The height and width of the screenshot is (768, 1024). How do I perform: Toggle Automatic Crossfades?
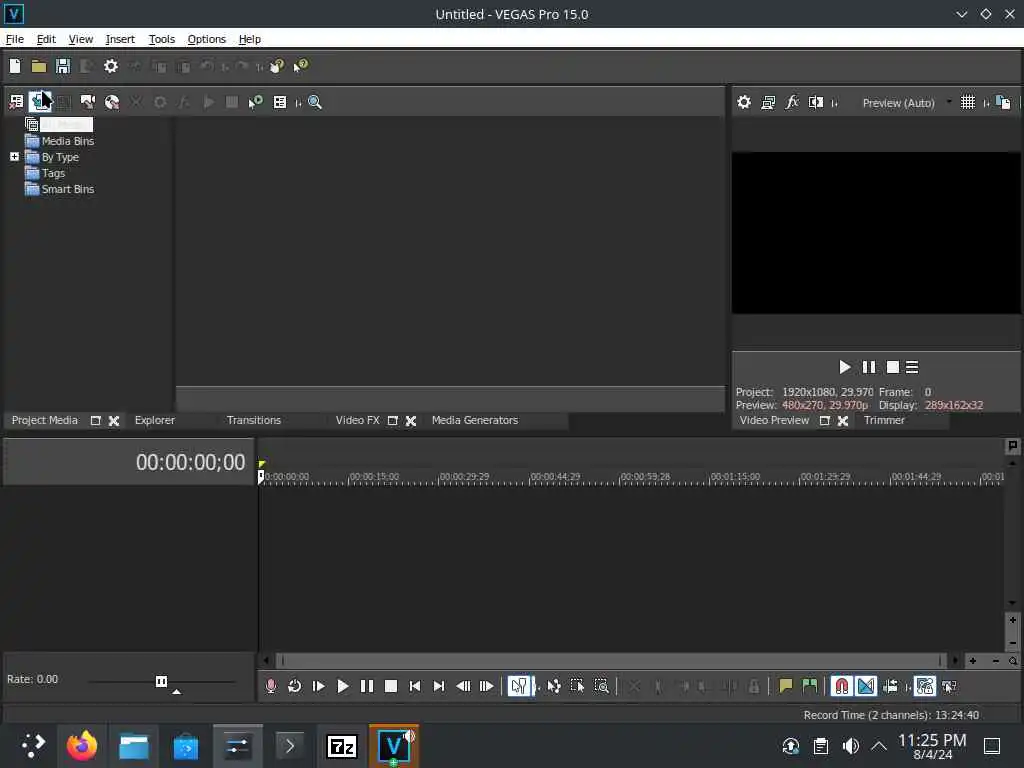(866, 686)
